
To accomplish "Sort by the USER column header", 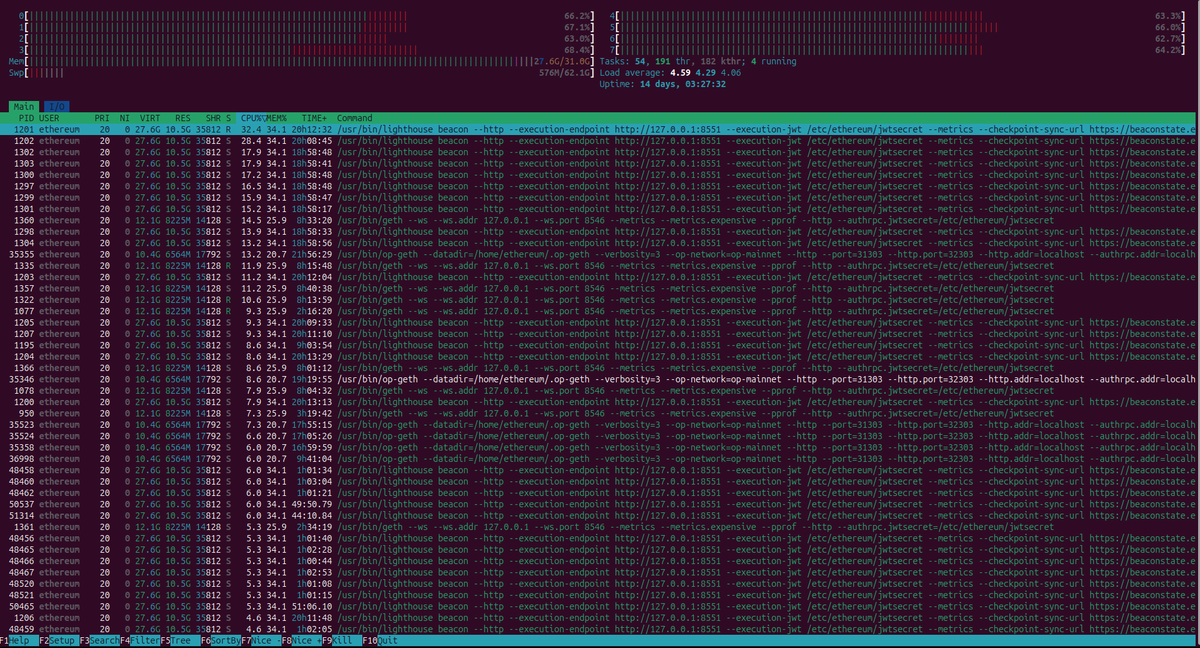I will point(49,118).
